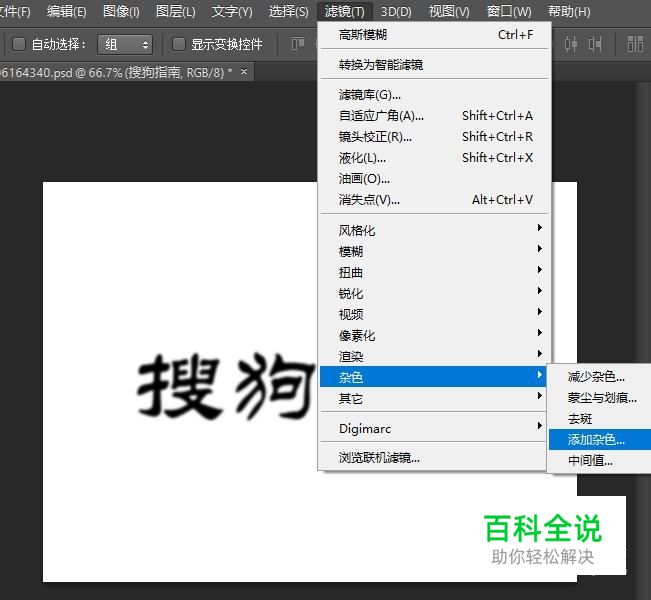Reapply 高斯模糊 last filter
Image resolution: width=651 pixels, height=600 pixels.
(435, 35)
